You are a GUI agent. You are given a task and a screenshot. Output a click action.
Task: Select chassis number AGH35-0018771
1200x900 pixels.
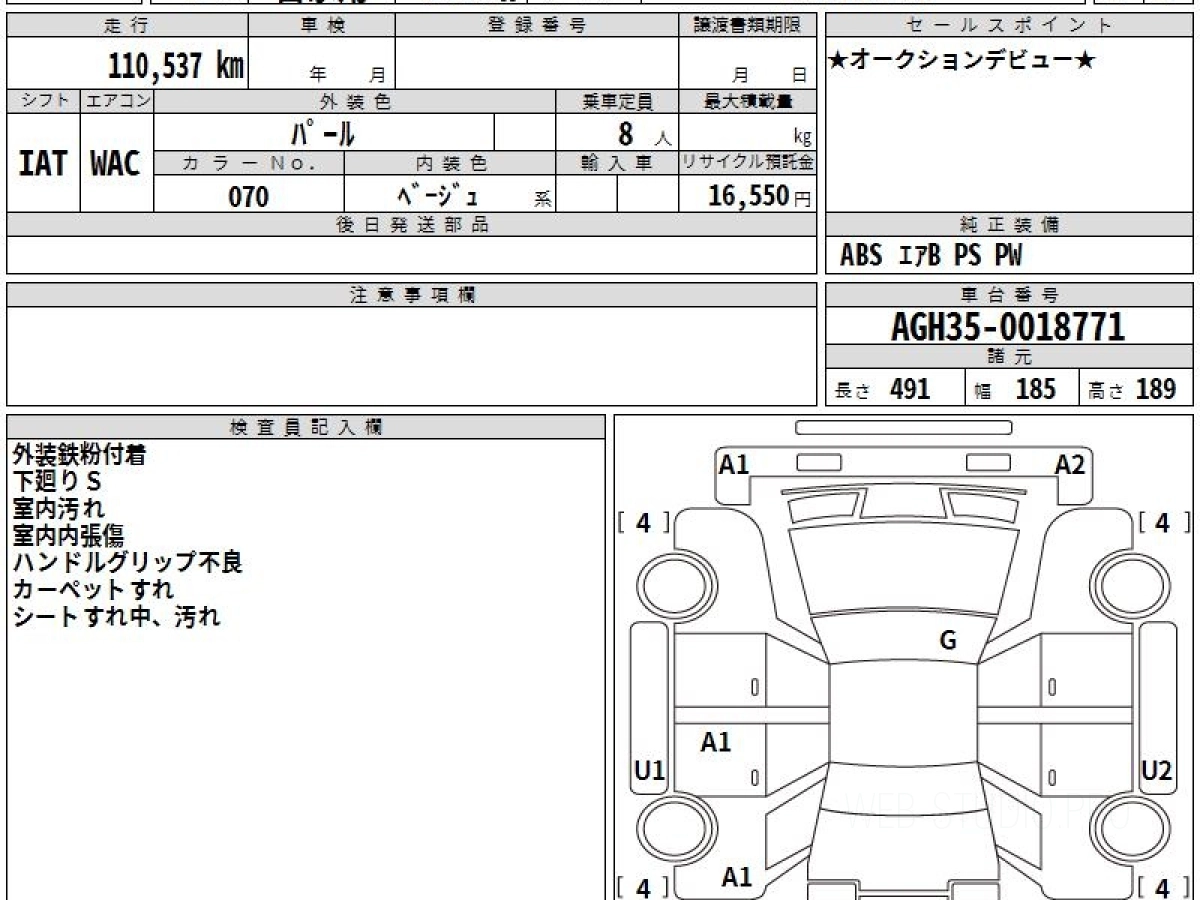click(1008, 326)
